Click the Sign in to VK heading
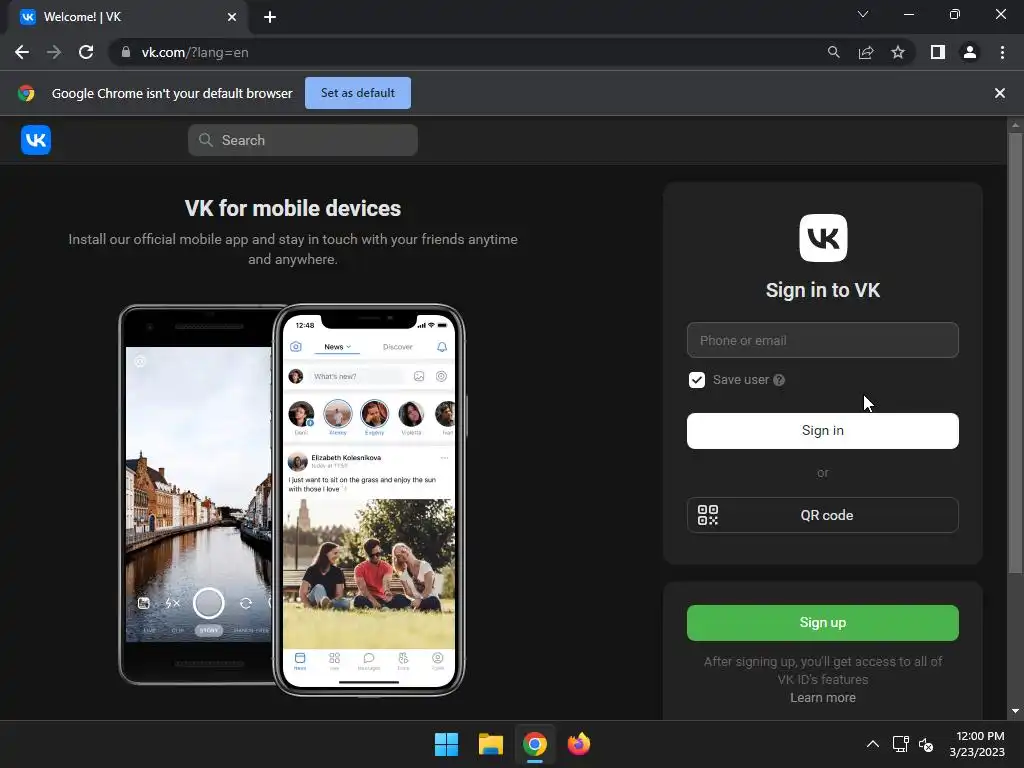This screenshot has height=768, width=1024. (x=823, y=290)
